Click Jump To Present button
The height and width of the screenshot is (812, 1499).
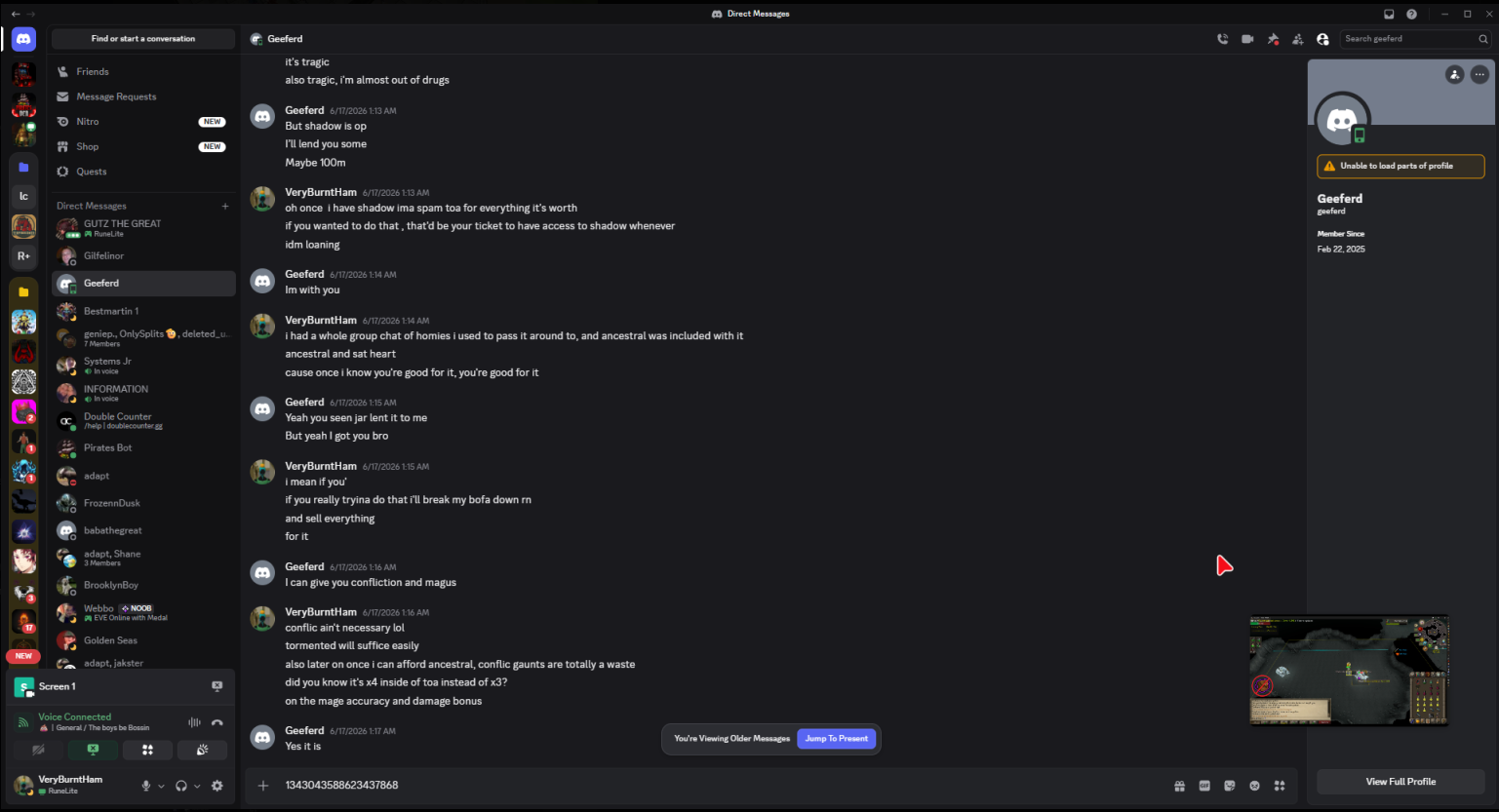pos(836,738)
